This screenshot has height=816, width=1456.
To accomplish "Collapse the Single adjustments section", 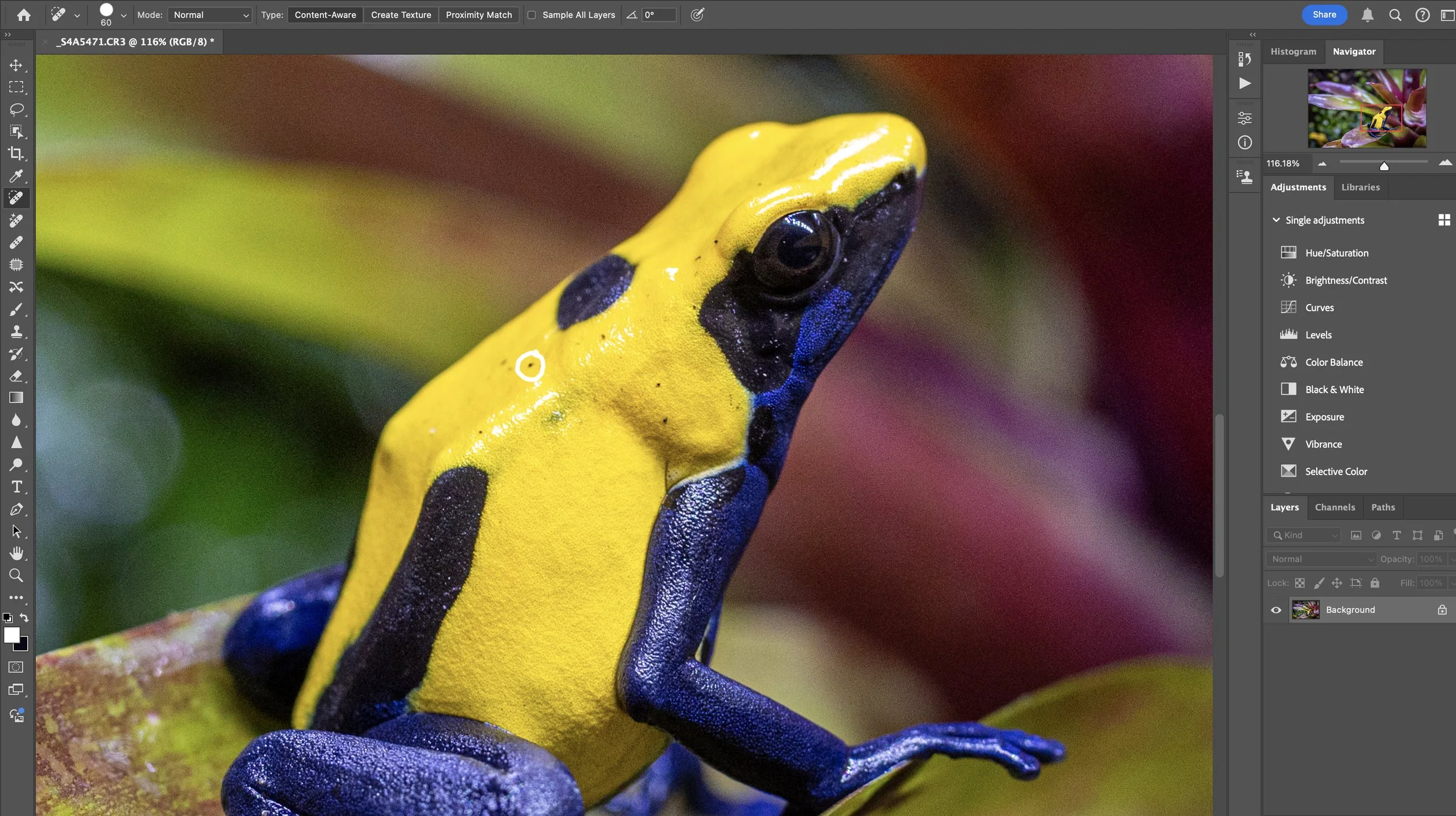I will (x=1277, y=220).
